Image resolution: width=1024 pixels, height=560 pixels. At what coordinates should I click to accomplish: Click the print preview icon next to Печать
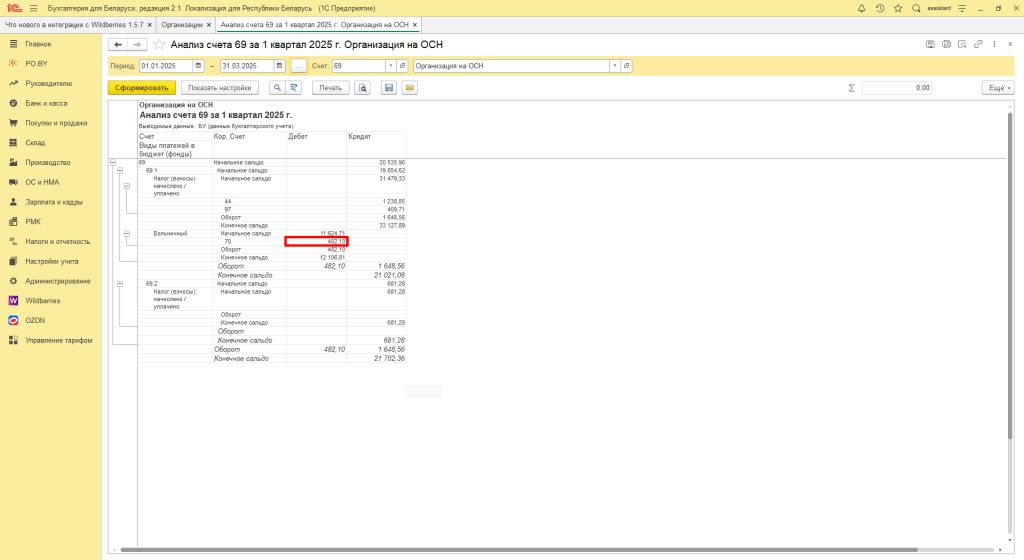tap(362, 88)
